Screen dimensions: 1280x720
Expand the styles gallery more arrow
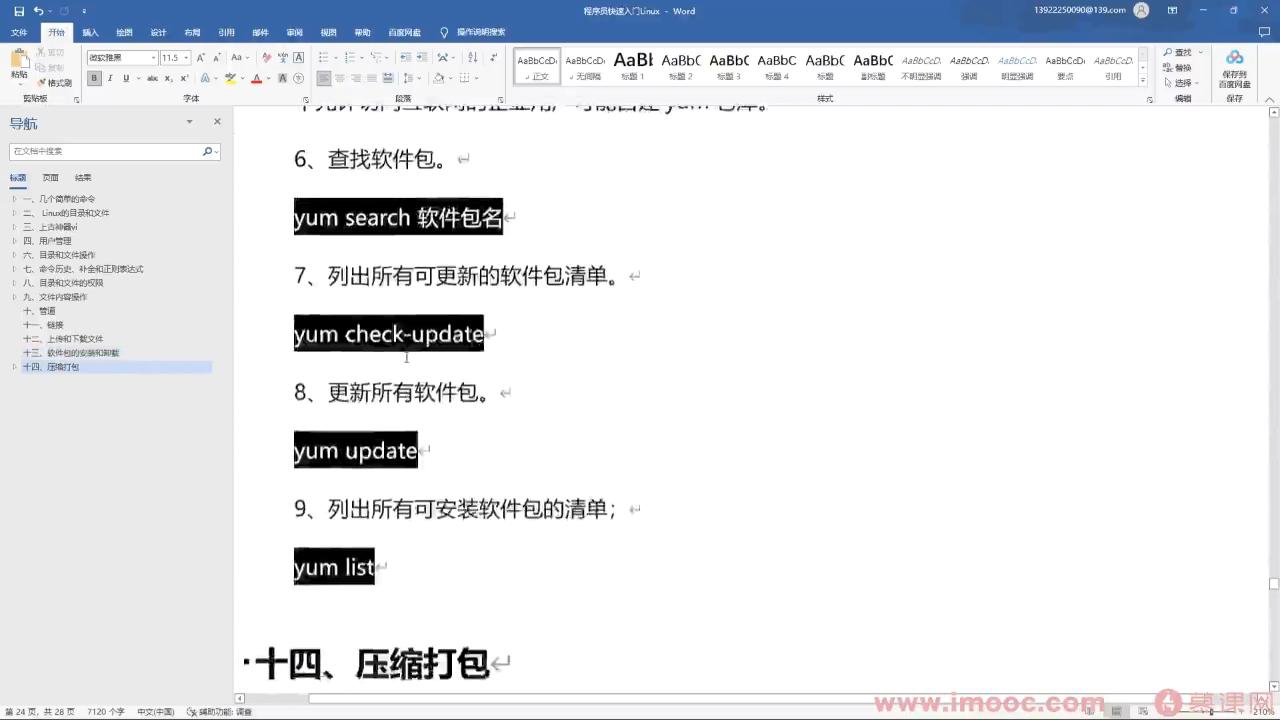point(1144,80)
